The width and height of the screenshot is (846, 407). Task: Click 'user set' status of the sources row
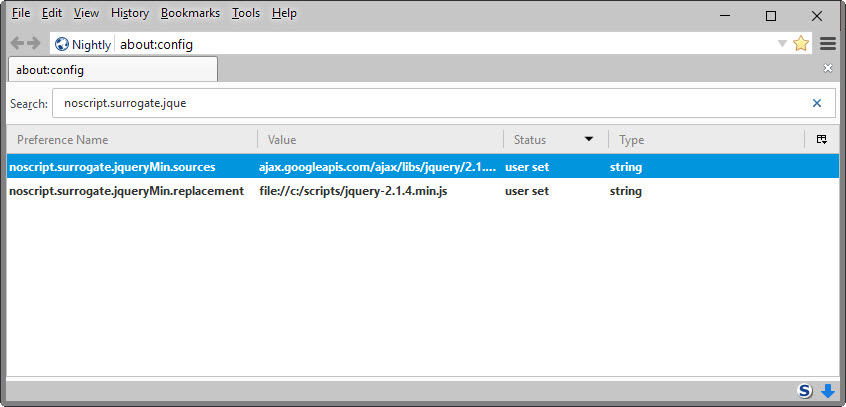point(527,167)
